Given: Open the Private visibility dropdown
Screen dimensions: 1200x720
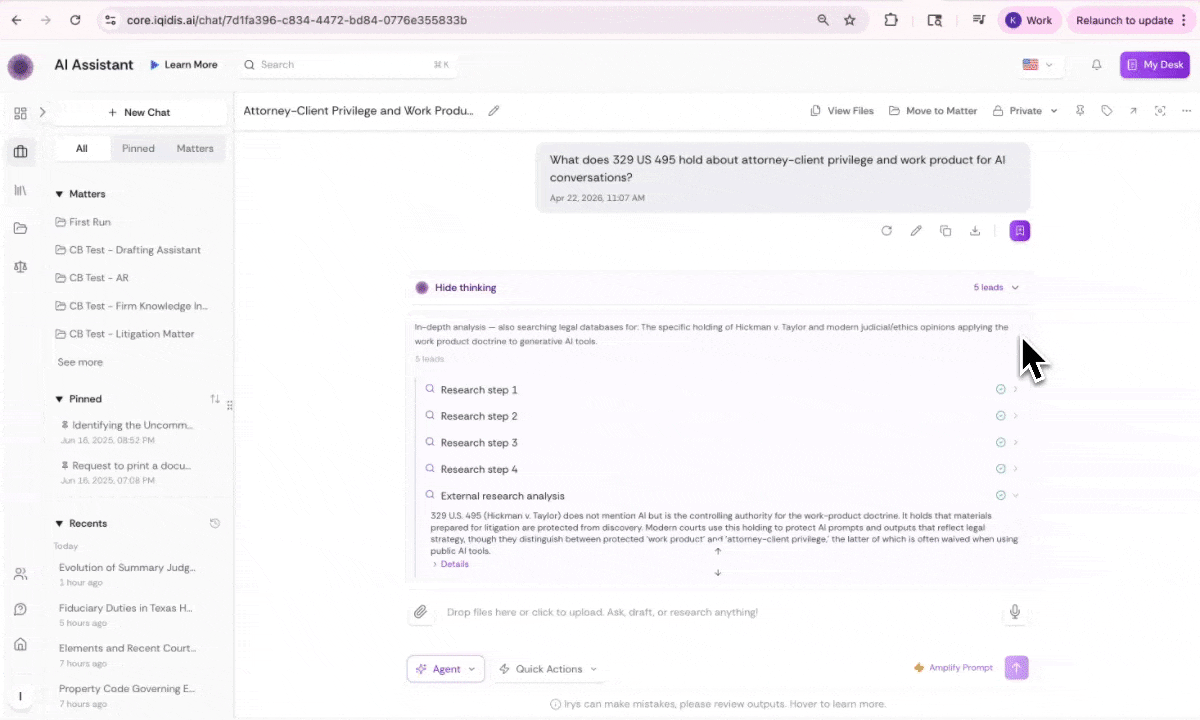Looking at the screenshot, I should click(x=1025, y=110).
